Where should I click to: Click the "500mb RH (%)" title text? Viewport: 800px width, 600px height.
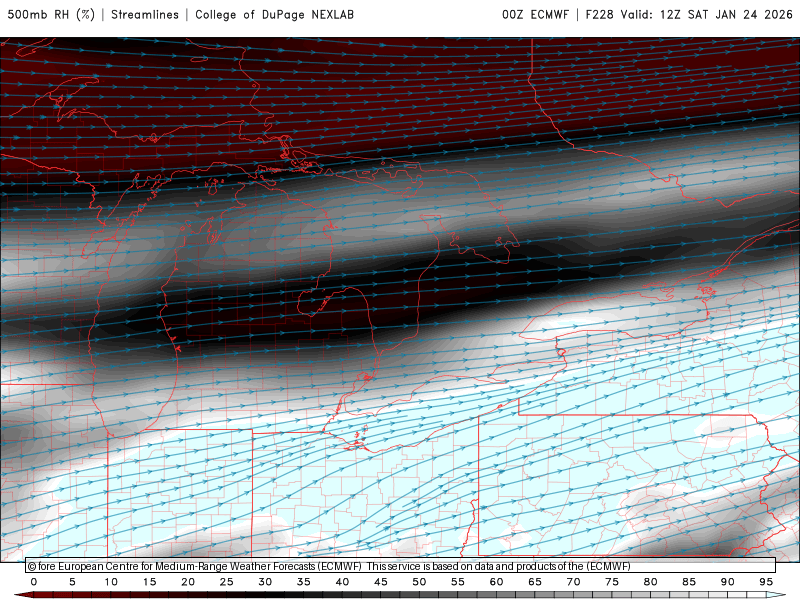coord(51,14)
